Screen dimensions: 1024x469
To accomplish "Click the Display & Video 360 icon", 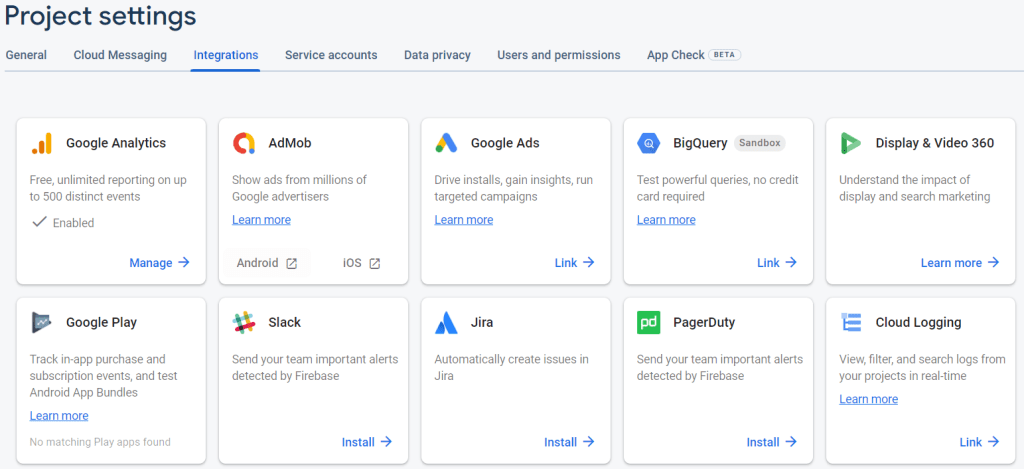I will tap(851, 143).
